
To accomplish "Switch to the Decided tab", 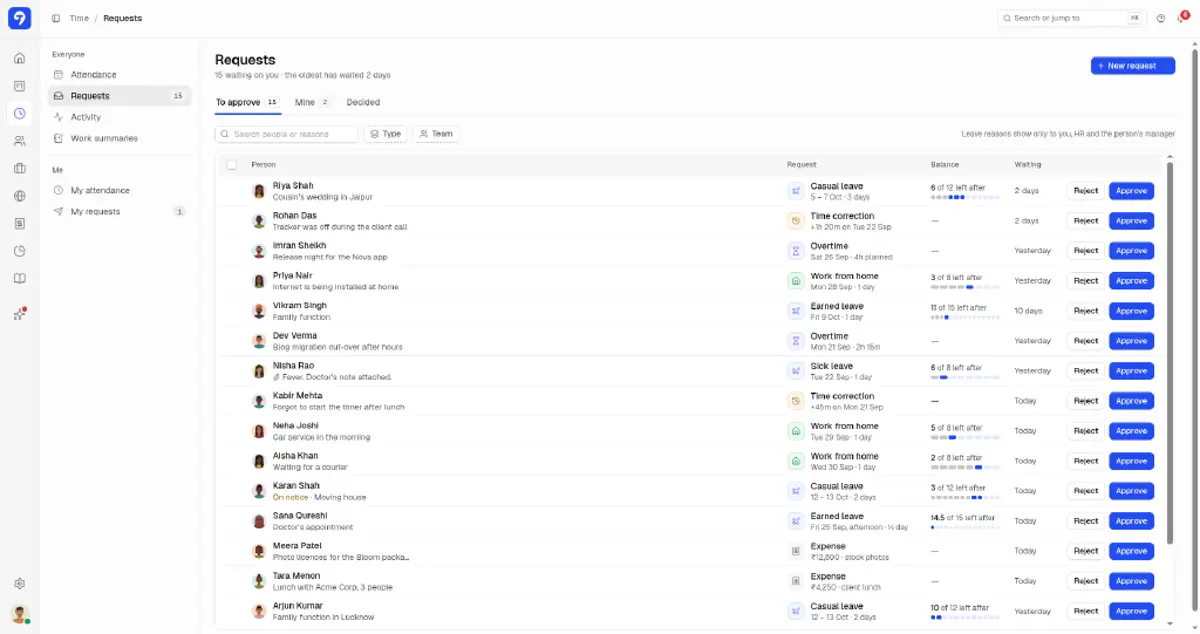I will (x=363, y=102).
